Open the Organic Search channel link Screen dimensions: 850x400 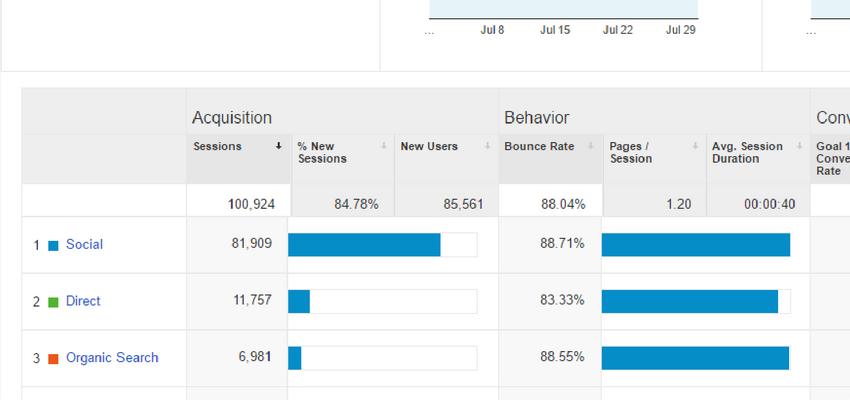point(112,358)
